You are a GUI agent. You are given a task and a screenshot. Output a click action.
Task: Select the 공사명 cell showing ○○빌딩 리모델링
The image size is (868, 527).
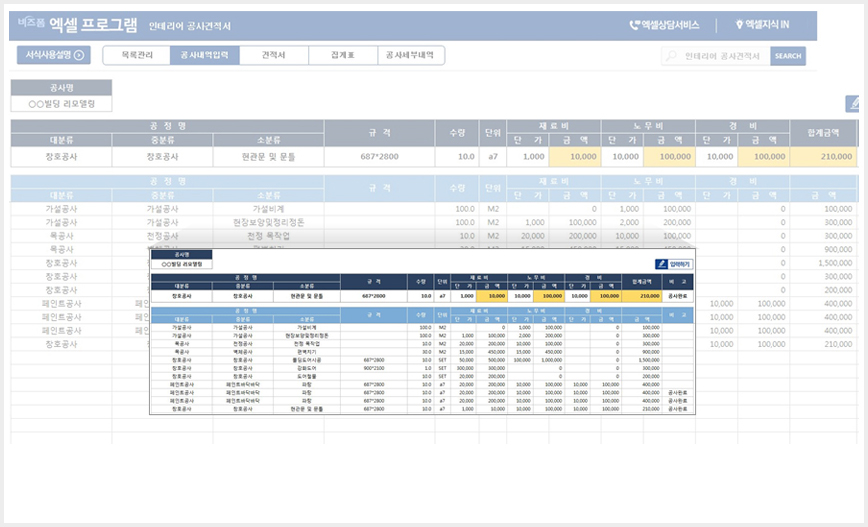[61, 104]
